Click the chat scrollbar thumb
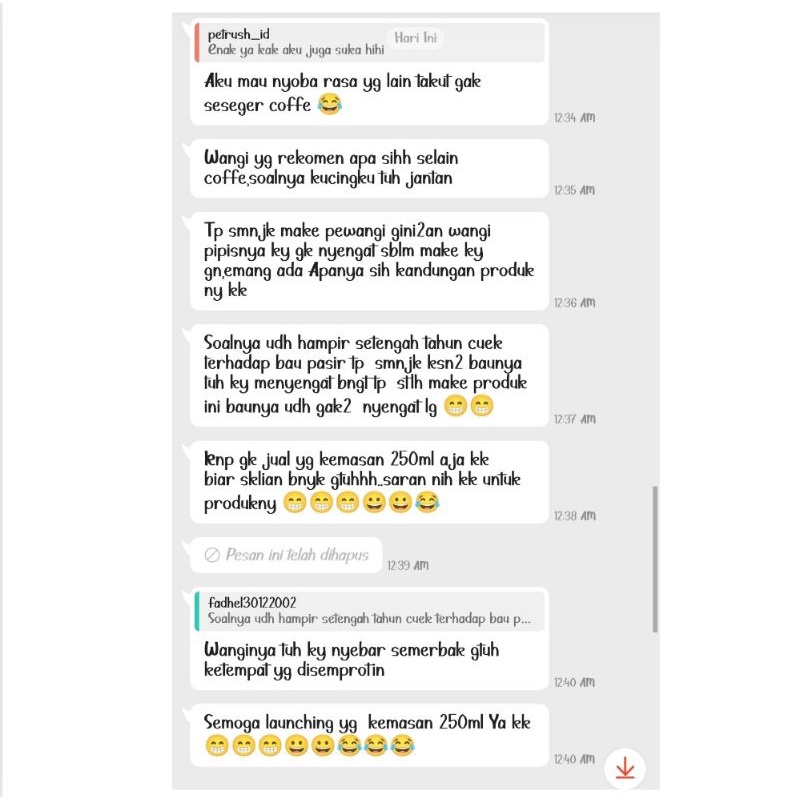Image resolution: width=800 pixels, height=800 pixels. click(x=655, y=559)
